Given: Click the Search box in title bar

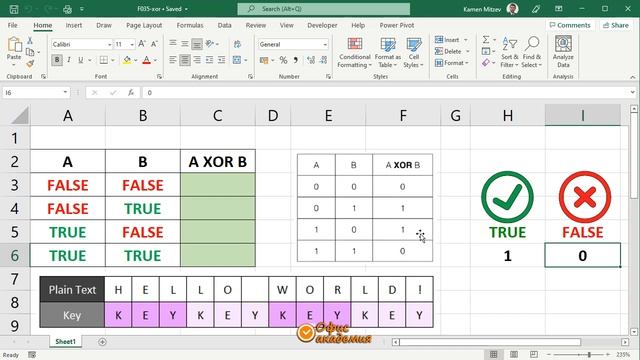Looking at the screenshot, I should click(x=324, y=9).
